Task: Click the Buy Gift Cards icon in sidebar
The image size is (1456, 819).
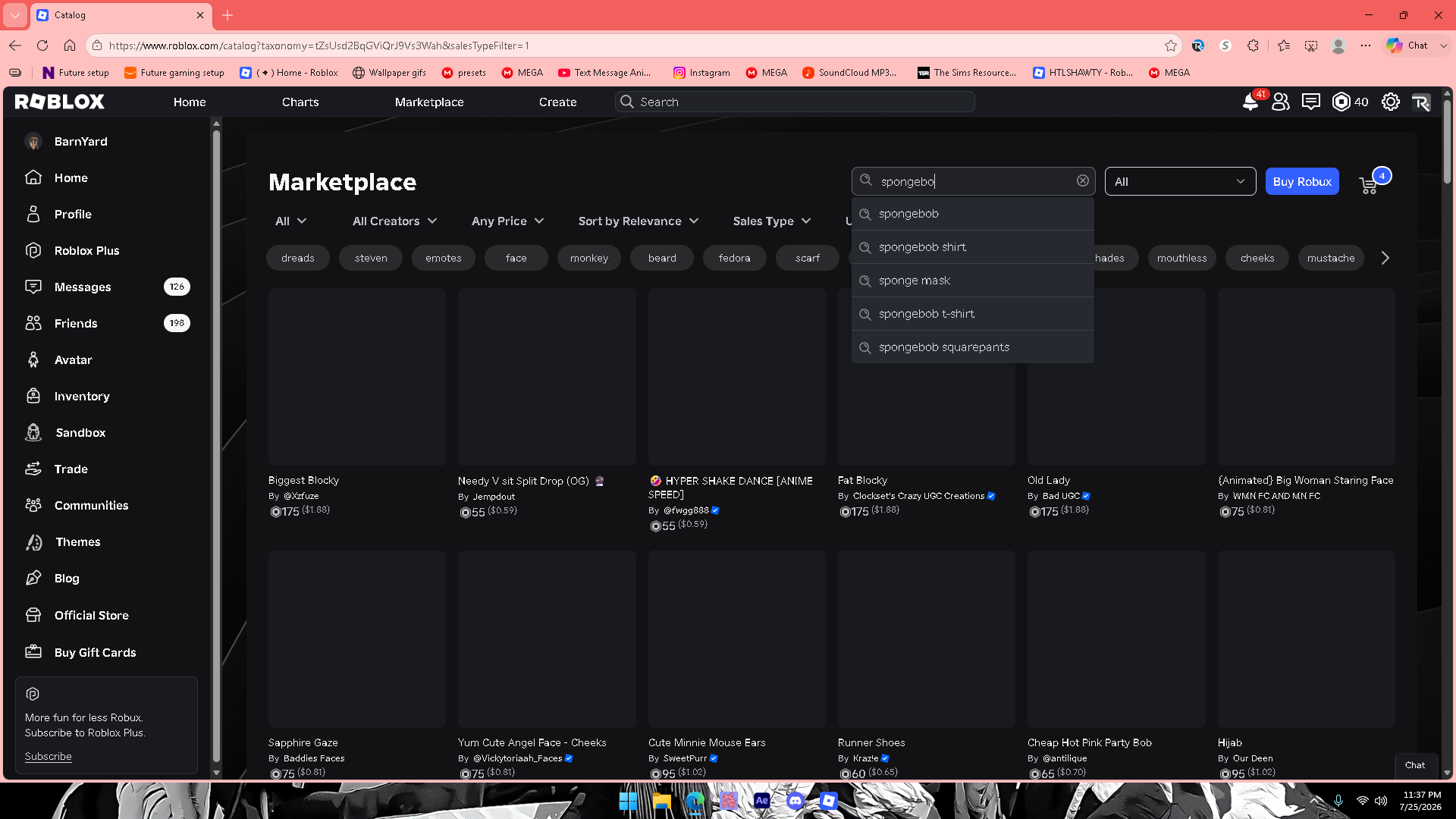Action: [33, 652]
